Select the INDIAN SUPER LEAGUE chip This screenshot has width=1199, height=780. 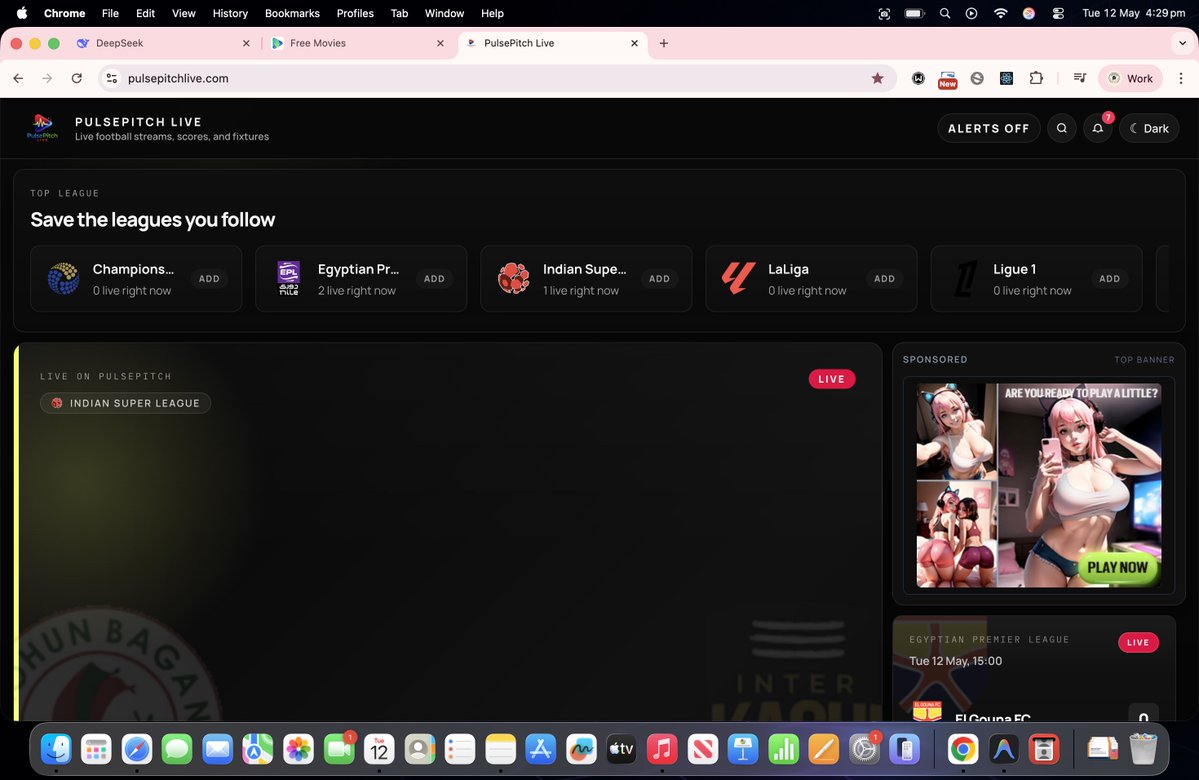(125, 403)
